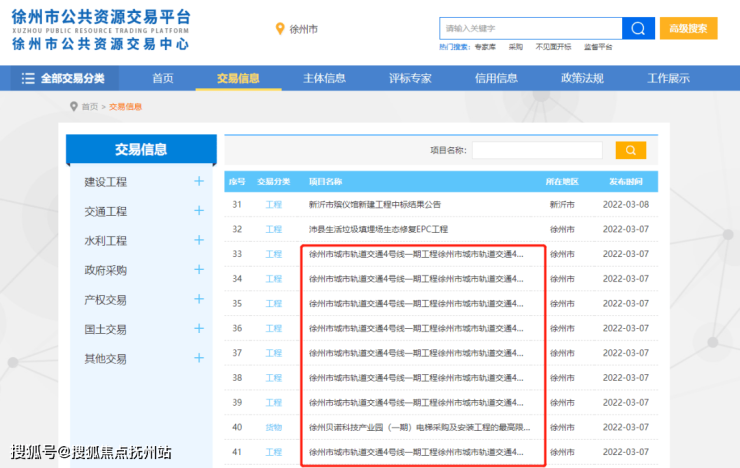Open the 新沂市瑞仪馆新建工程 announcement link
The height and width of the screenshot is (468, 740).
pyautogui.click(x=375, y=205)
